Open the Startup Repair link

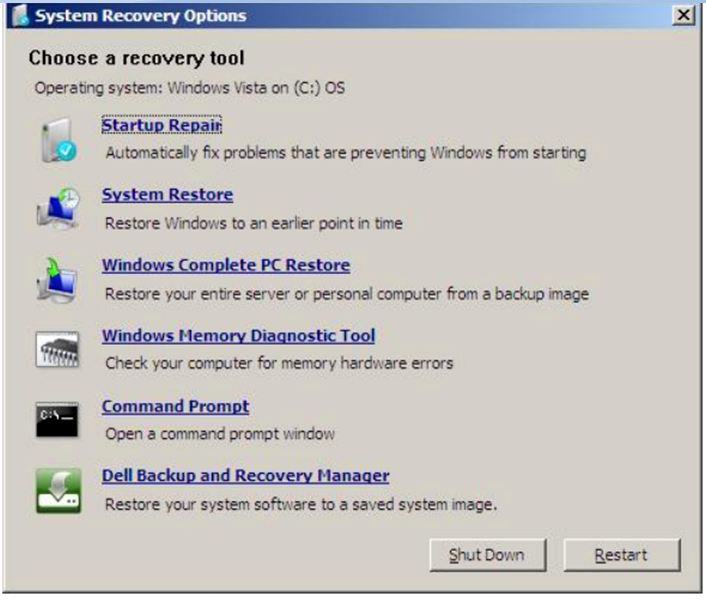(162, 125)
